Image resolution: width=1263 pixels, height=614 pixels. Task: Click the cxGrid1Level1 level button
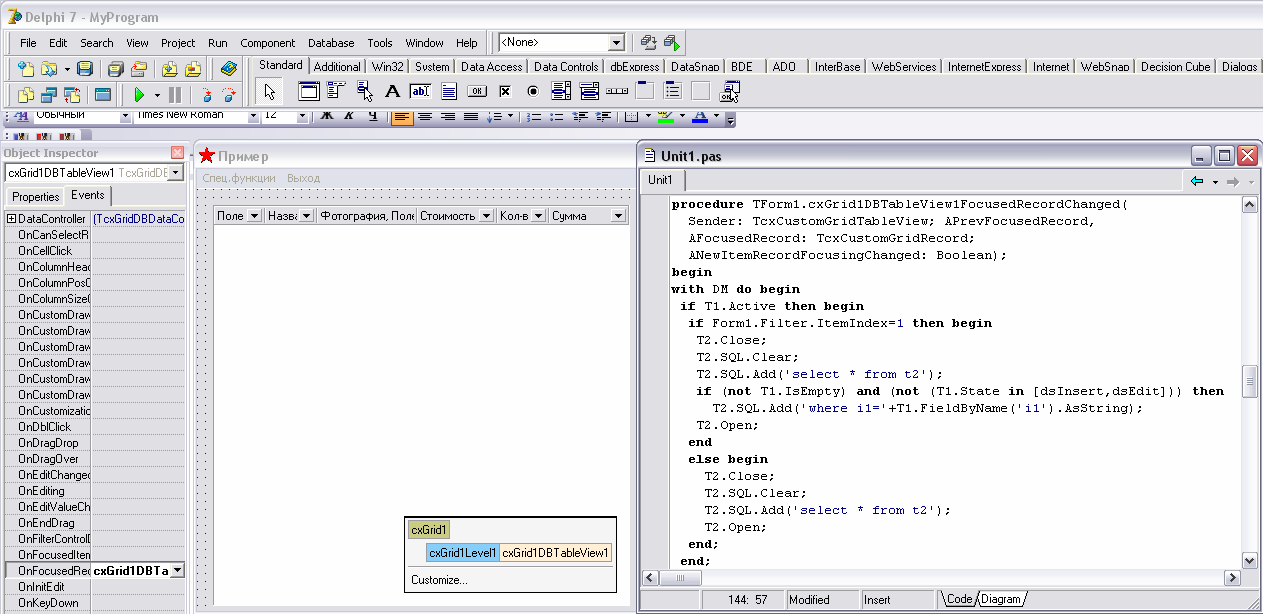pyautogui.click(x=462, y=553)
